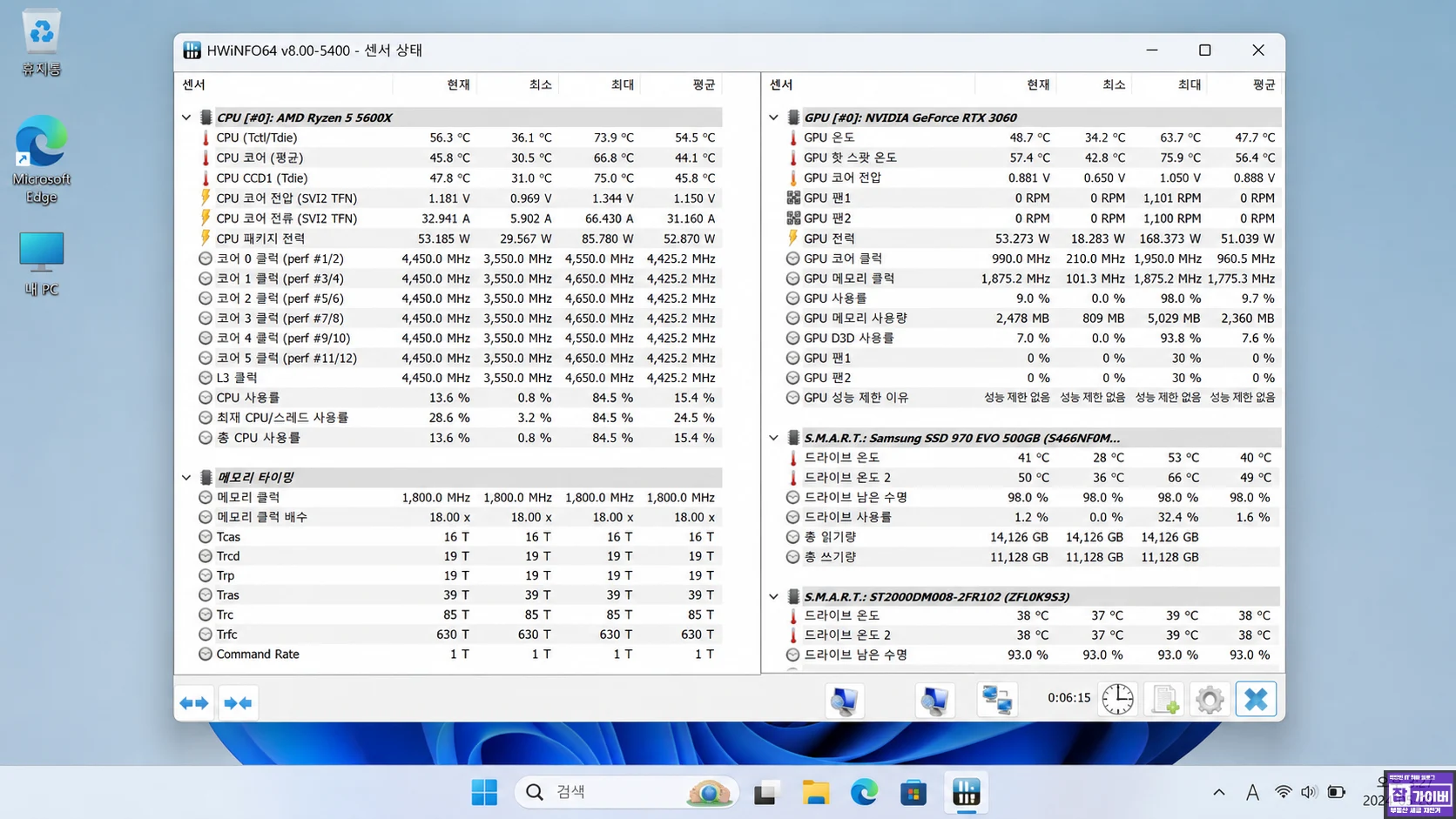Screen dimensions: 1456x819
Task: Select the 총 읽기량 row
Action: point(1033,537)
